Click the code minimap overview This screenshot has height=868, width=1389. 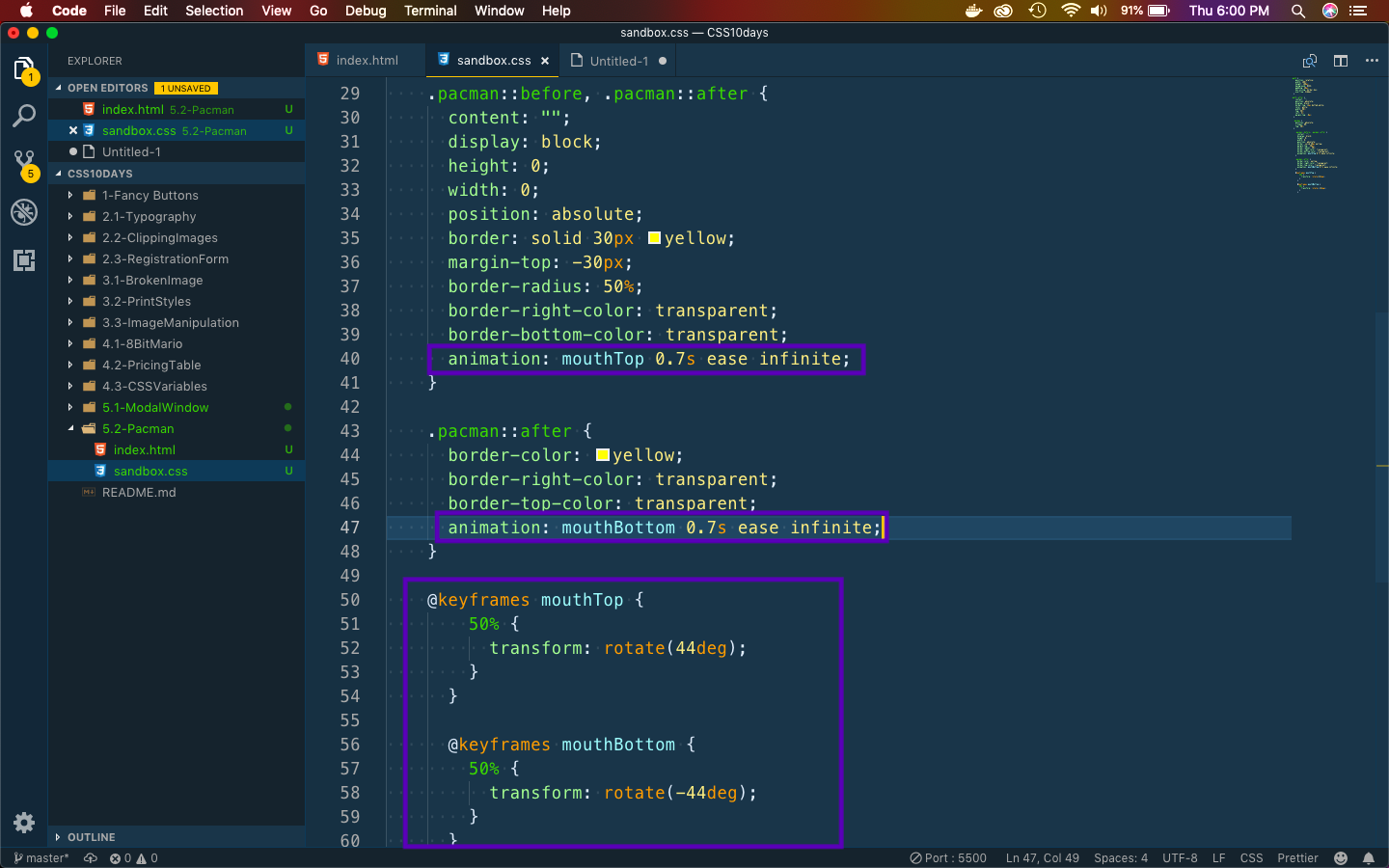coord(1315,135)
